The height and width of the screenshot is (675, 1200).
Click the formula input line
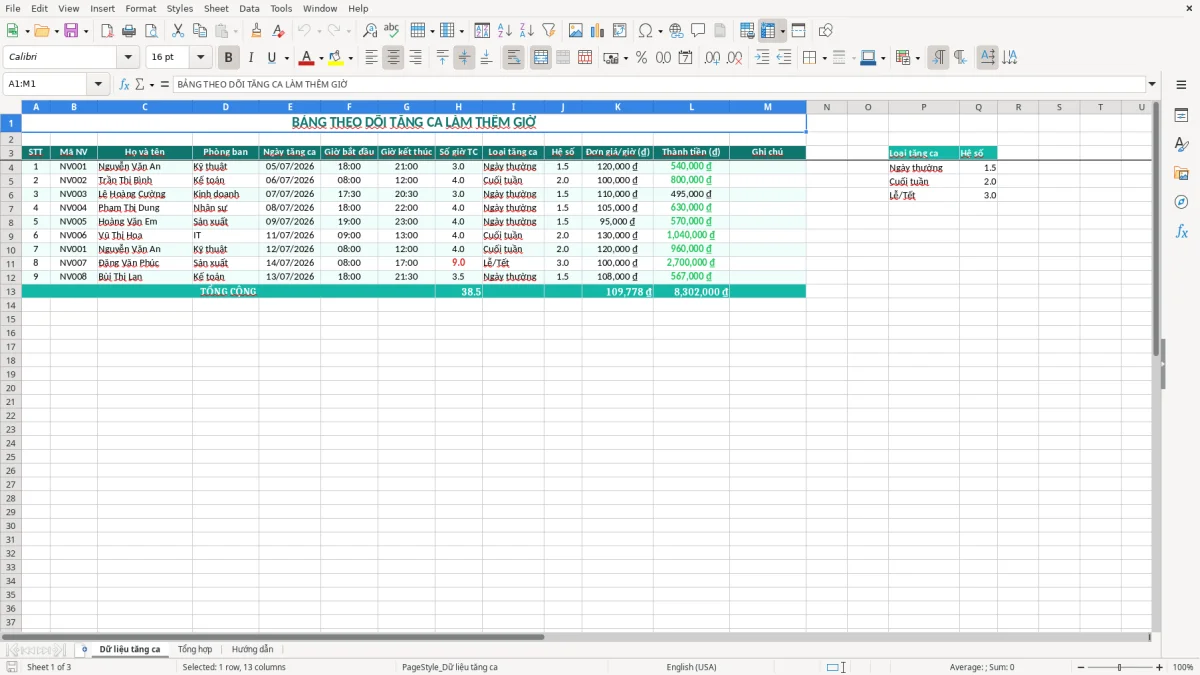pyautogui.click(x=658, y=84)
